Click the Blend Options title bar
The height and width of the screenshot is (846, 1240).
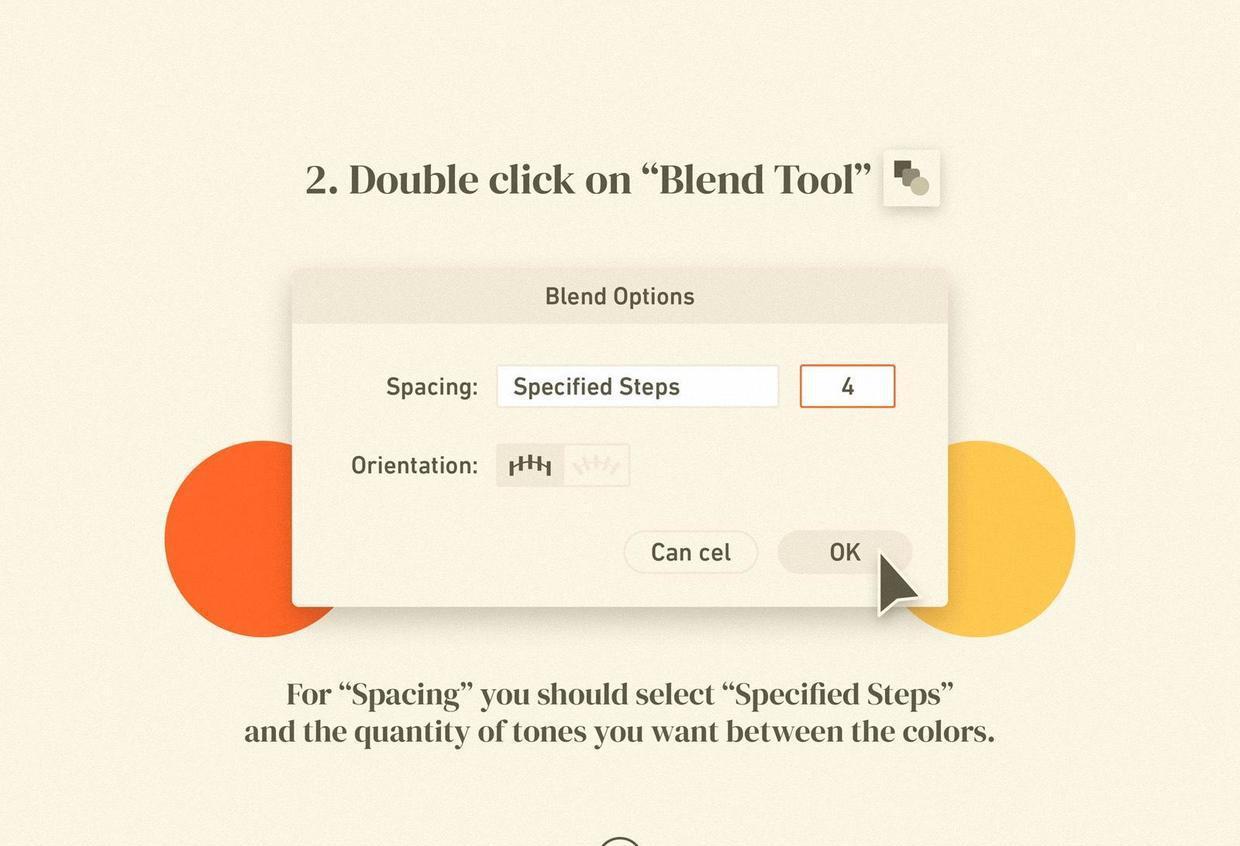620,296
